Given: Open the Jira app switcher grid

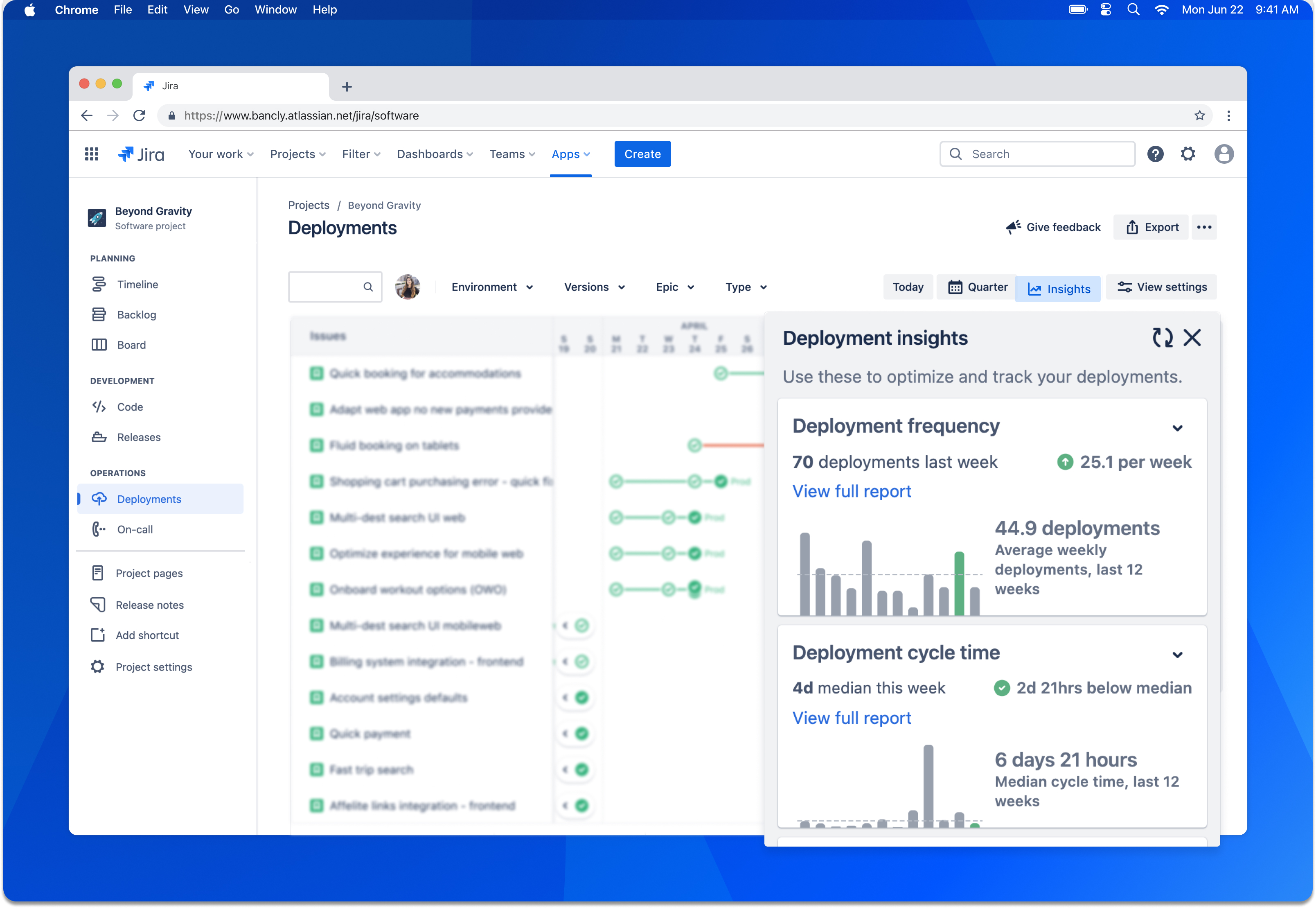Looking at the screenshot, I should 92,154.
